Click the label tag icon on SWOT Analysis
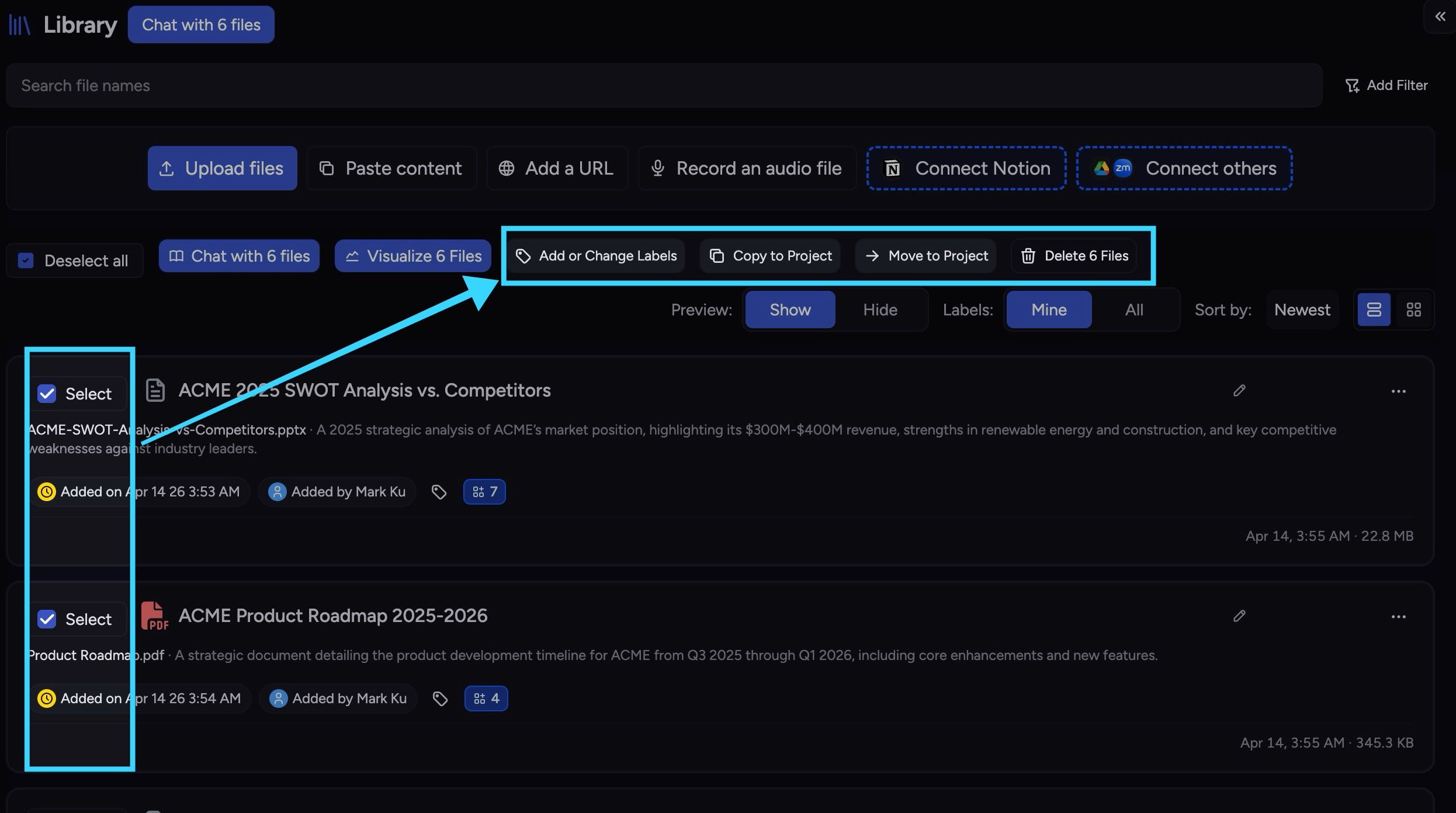Viewport: 1456px width, 813px height. [x=439, y=492]
